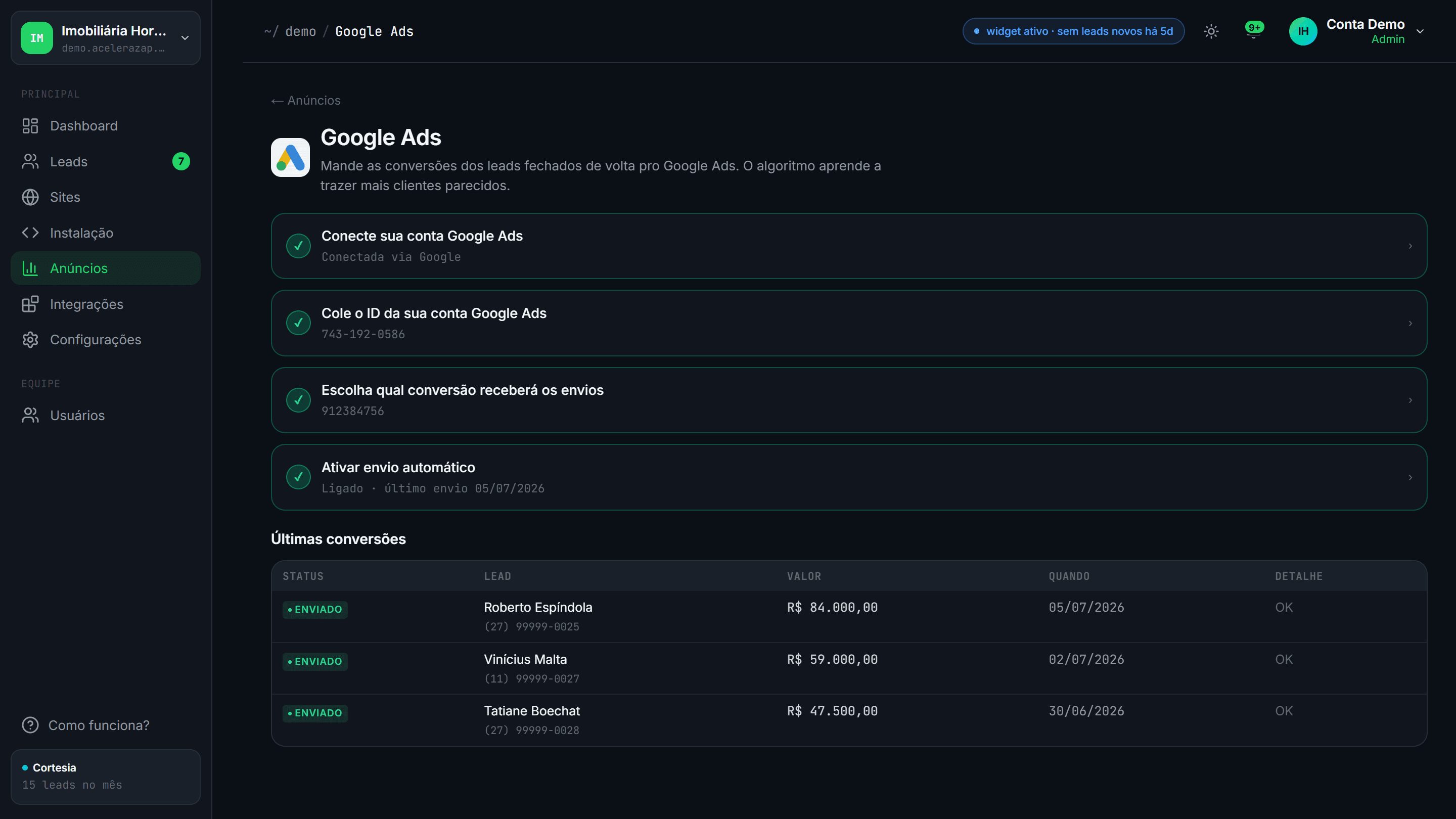The height and width of the screenshot is (819, 1456).
Task: Select the Anúncios sidebar item
Action: (x=106, y=268)
